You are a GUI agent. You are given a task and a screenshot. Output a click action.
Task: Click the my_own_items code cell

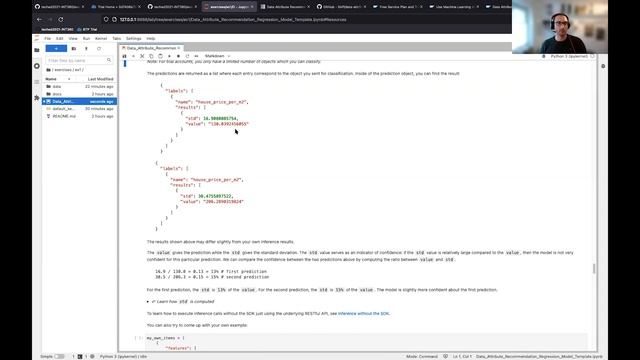coord(366,342)
